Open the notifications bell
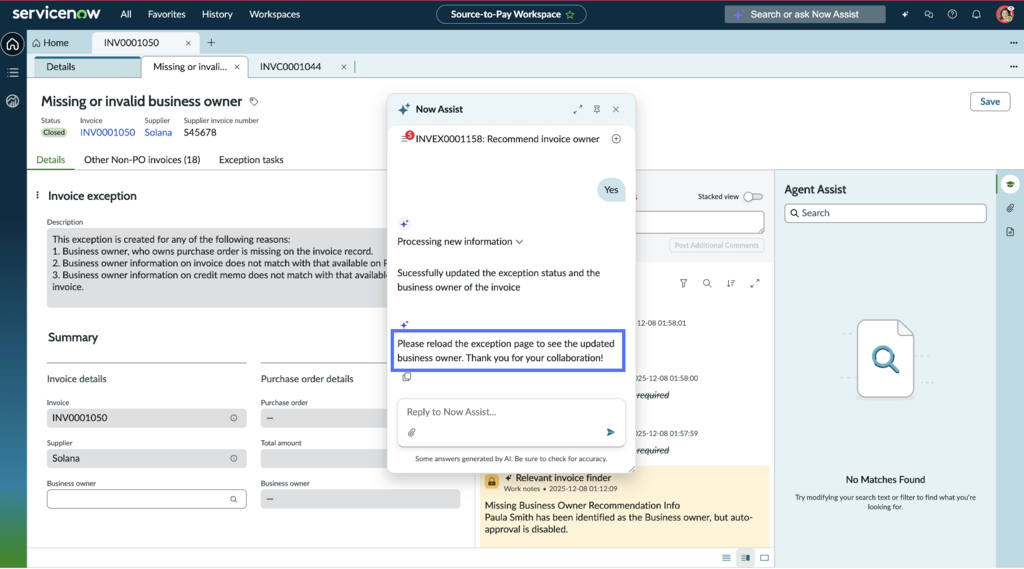The width and height of the screenshot is (1024, 569). [x=976, y=14]
